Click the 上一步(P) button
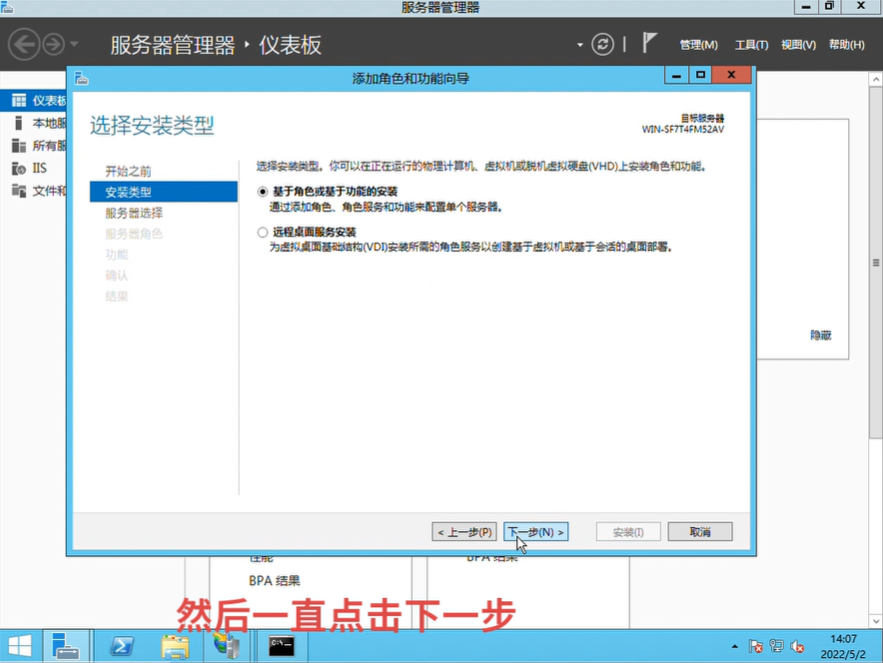This screenshot has width=883, height=663. (x=464, y=532)
